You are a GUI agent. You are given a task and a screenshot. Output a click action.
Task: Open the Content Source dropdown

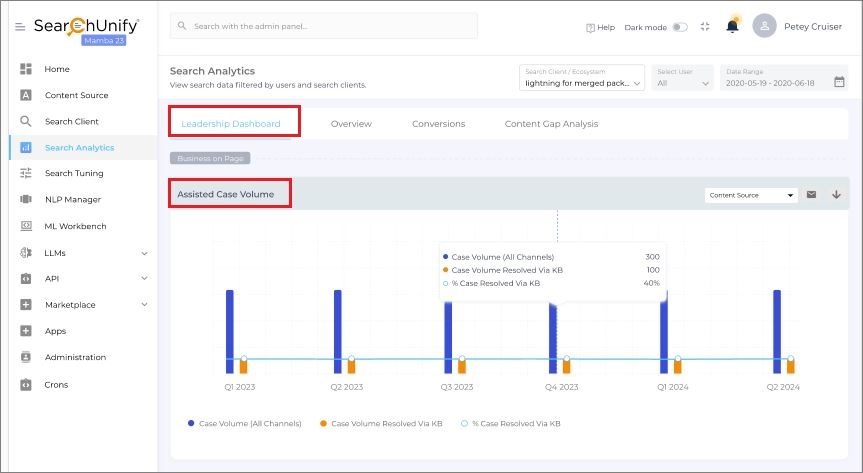tap(750, 195)
